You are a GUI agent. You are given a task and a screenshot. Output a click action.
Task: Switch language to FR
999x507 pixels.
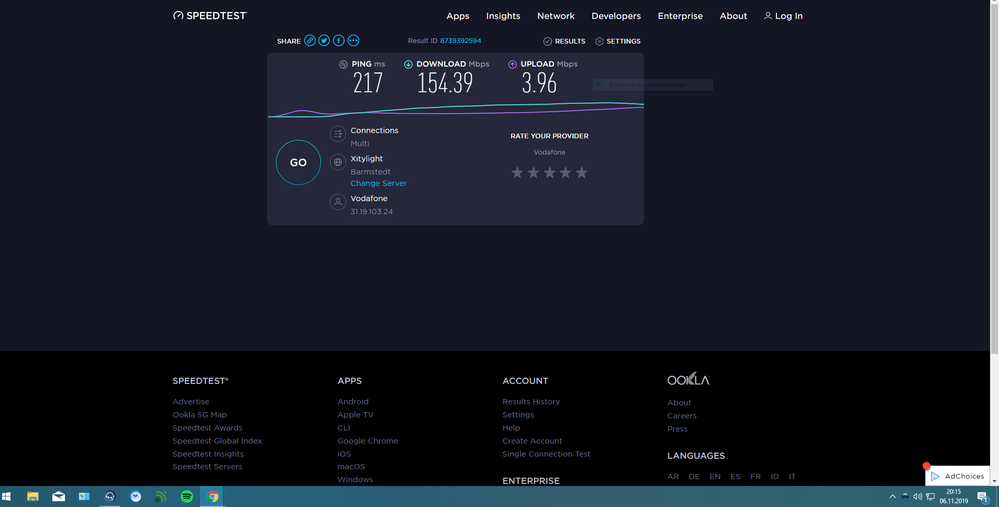coord(755,476)
